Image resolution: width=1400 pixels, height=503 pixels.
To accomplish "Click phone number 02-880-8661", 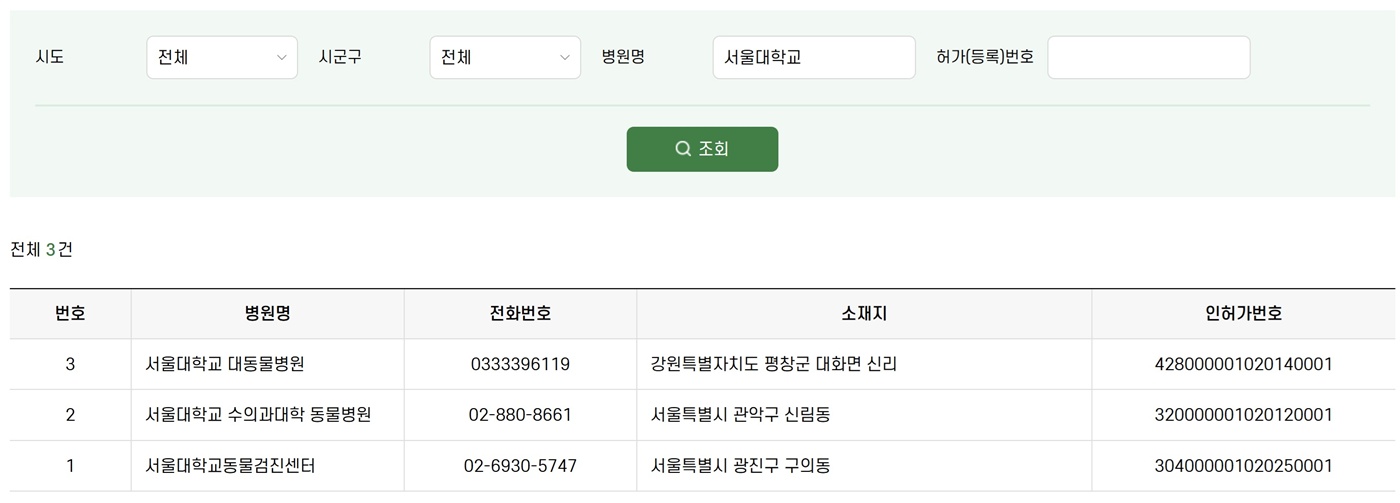I will point(520,414).
